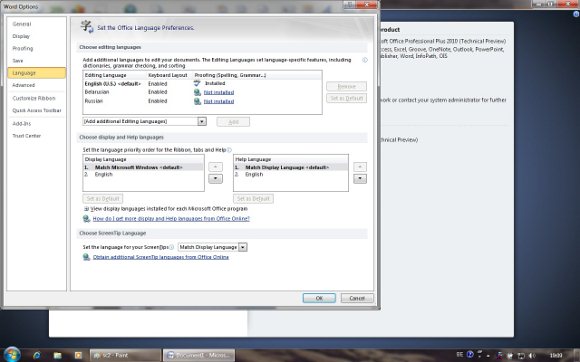Open the Advanced options category

point(36,85)
